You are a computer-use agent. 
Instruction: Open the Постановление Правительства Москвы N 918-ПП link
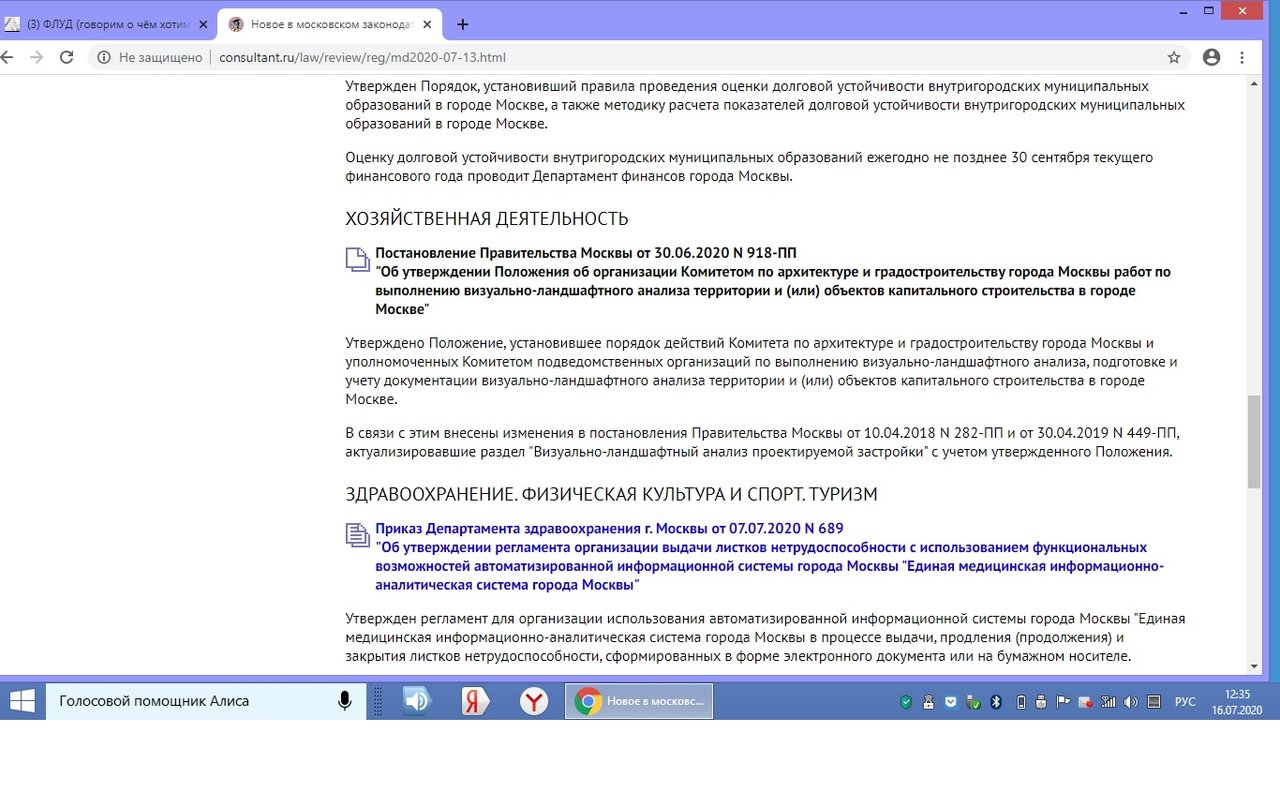coord(586,253)
